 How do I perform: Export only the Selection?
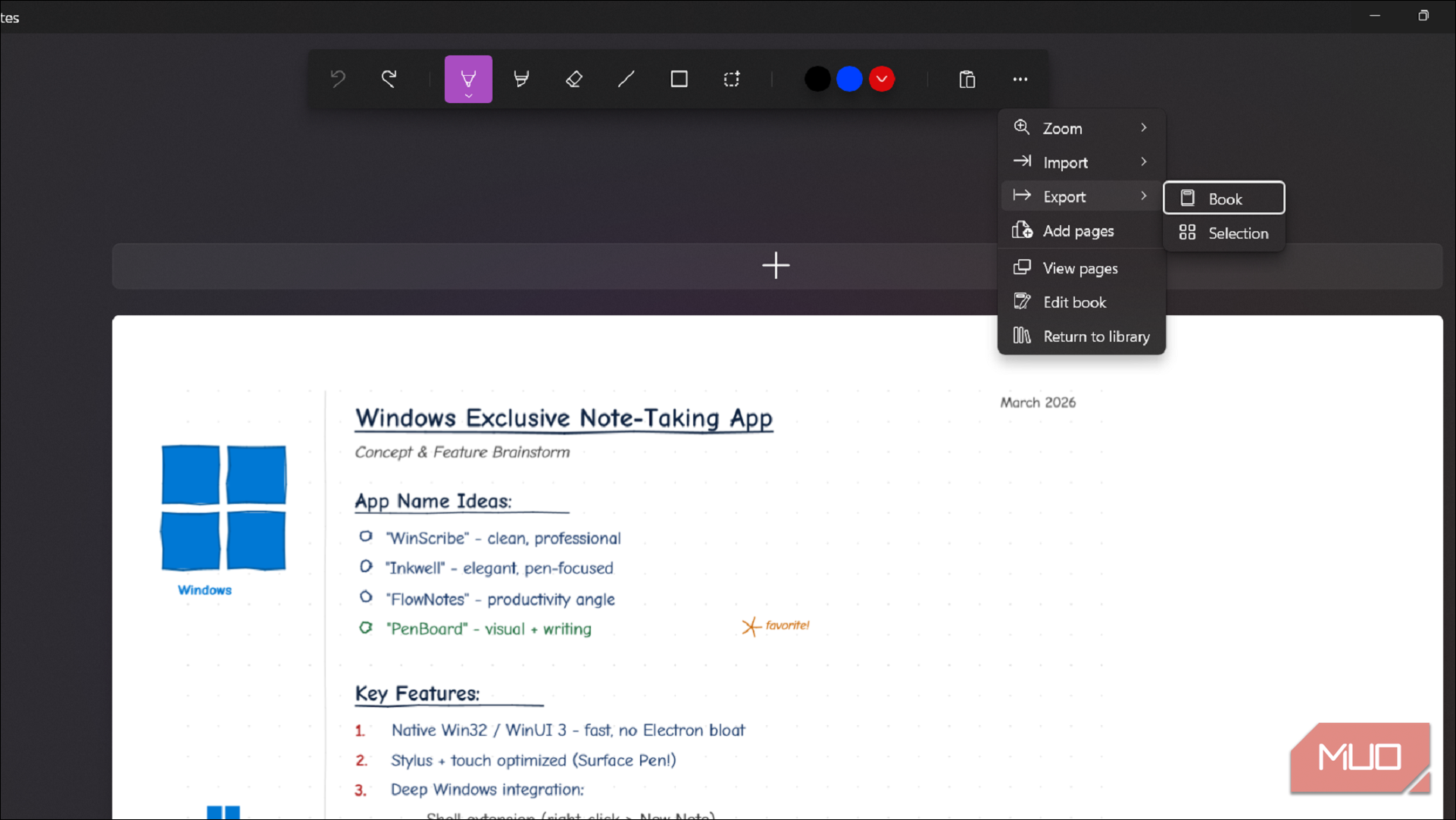click(x=1223, y=233)
